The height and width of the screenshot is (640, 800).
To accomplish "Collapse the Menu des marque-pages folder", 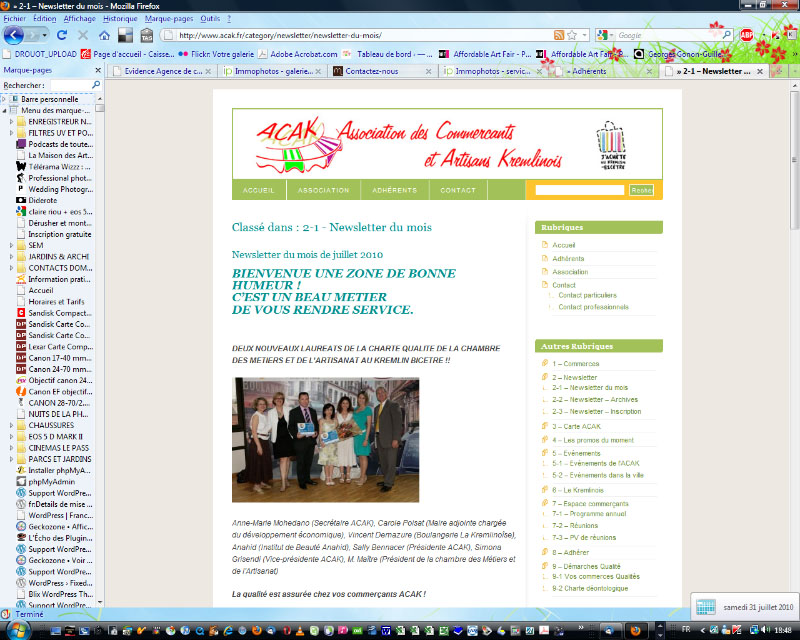I will coord(5,110).
